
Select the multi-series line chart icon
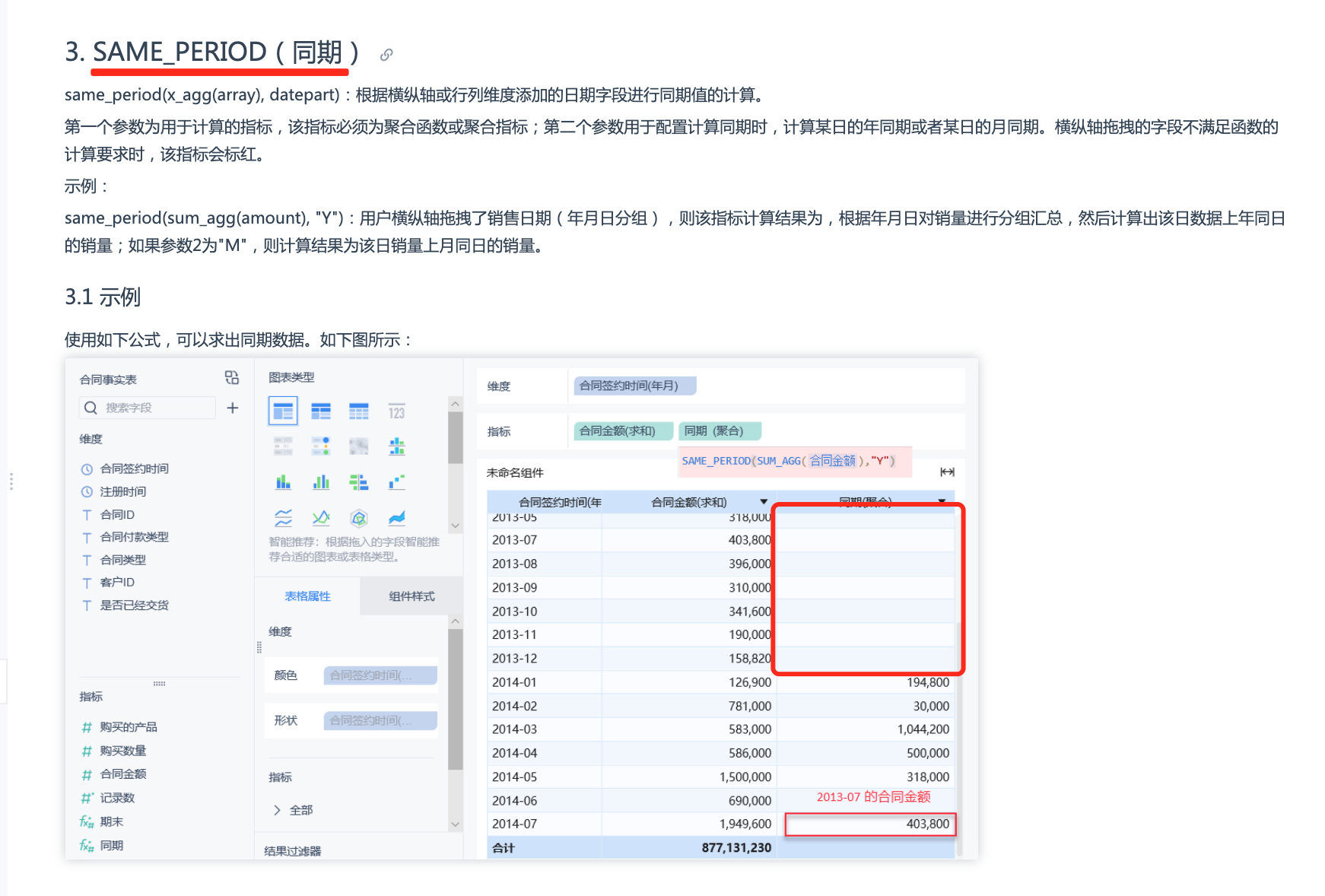321,518
